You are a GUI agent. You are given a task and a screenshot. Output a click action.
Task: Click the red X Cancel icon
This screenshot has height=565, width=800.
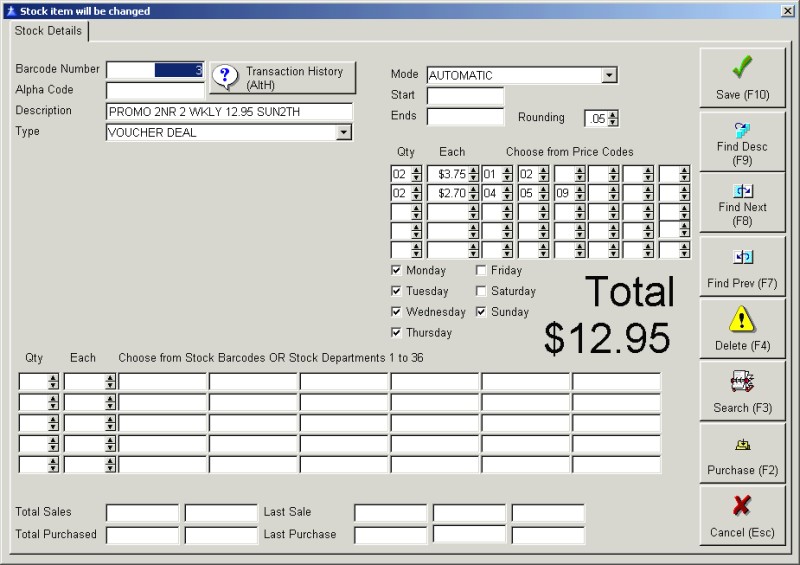tap(741, 505)
